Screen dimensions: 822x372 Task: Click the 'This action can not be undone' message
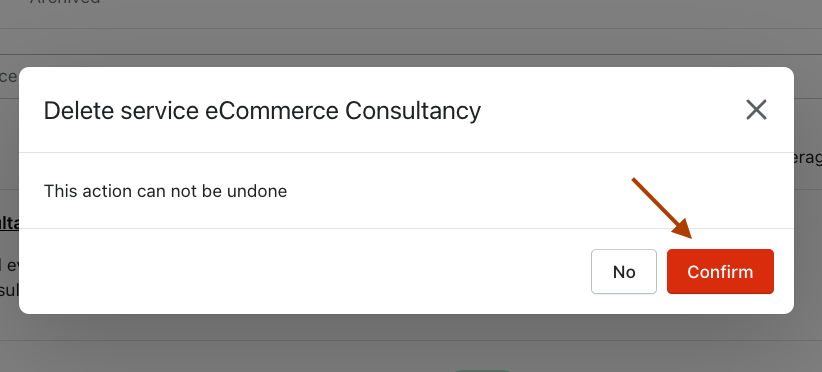pyautogui.click(x=165, y=191)
